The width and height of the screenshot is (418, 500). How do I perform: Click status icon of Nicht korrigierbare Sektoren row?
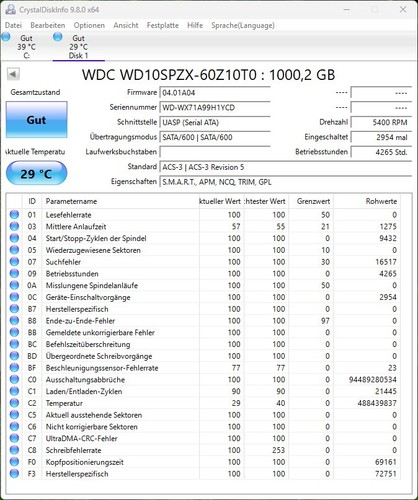coord(14,427)
